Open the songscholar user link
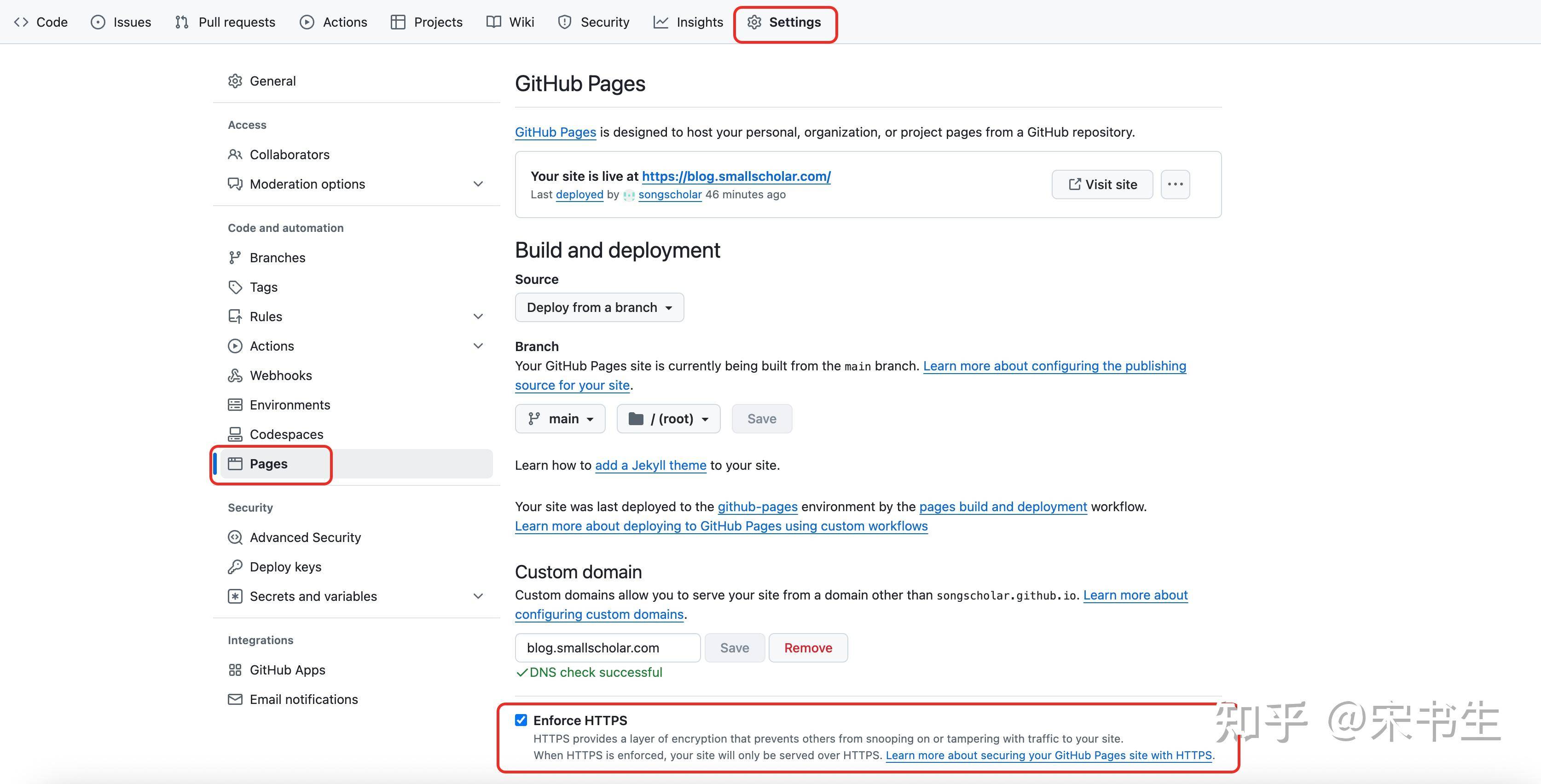1541x784 pixels. [670, 194]
